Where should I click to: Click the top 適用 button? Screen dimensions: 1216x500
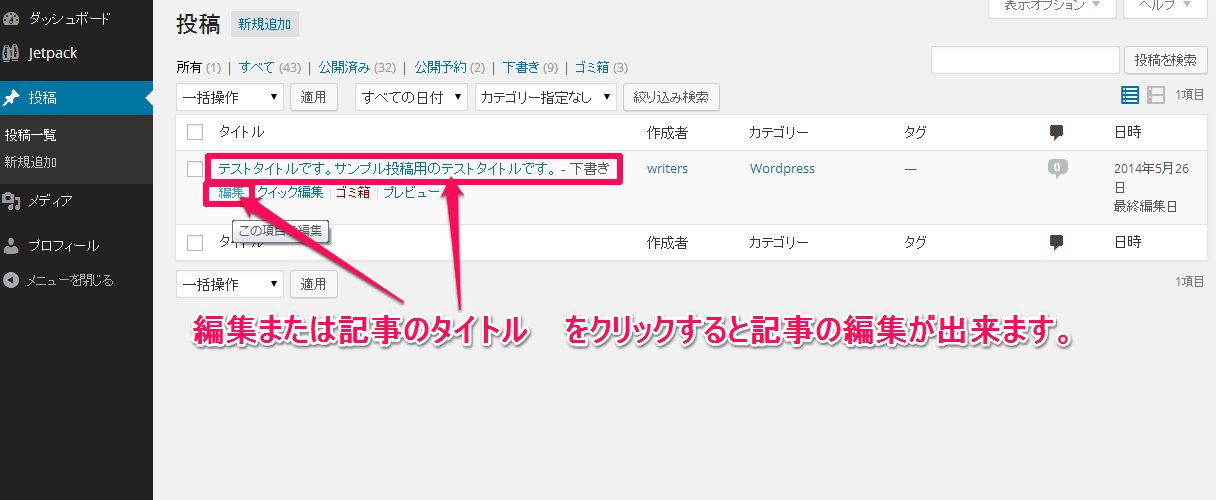[x=314, y=97]
